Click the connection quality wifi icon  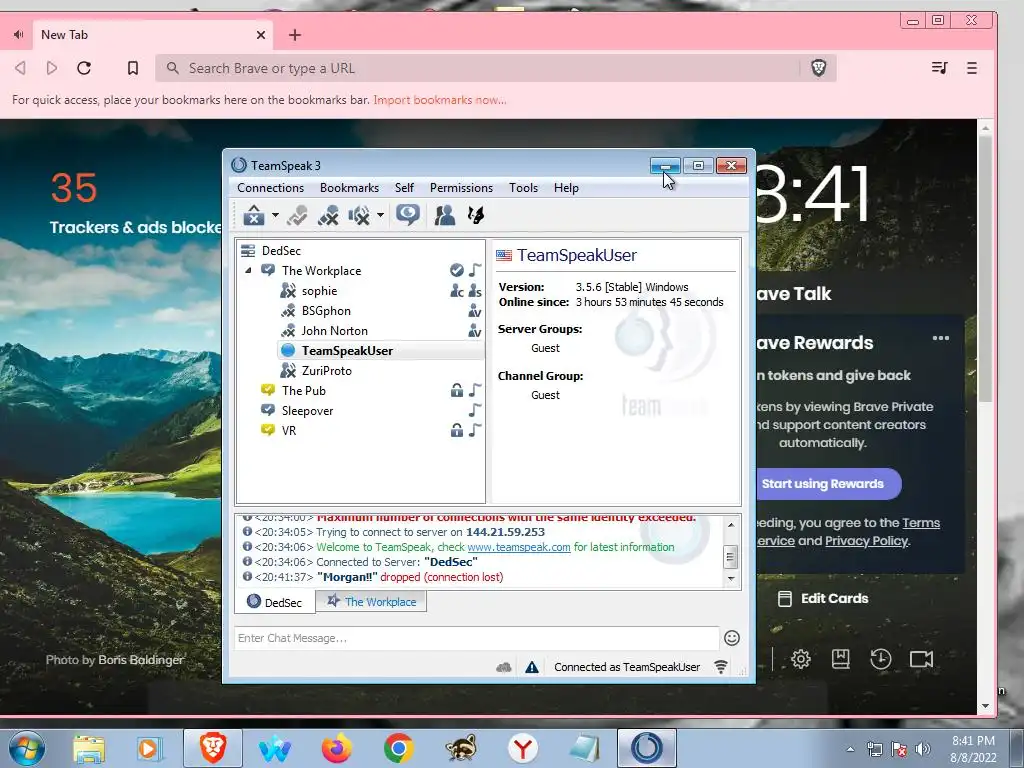721,667
